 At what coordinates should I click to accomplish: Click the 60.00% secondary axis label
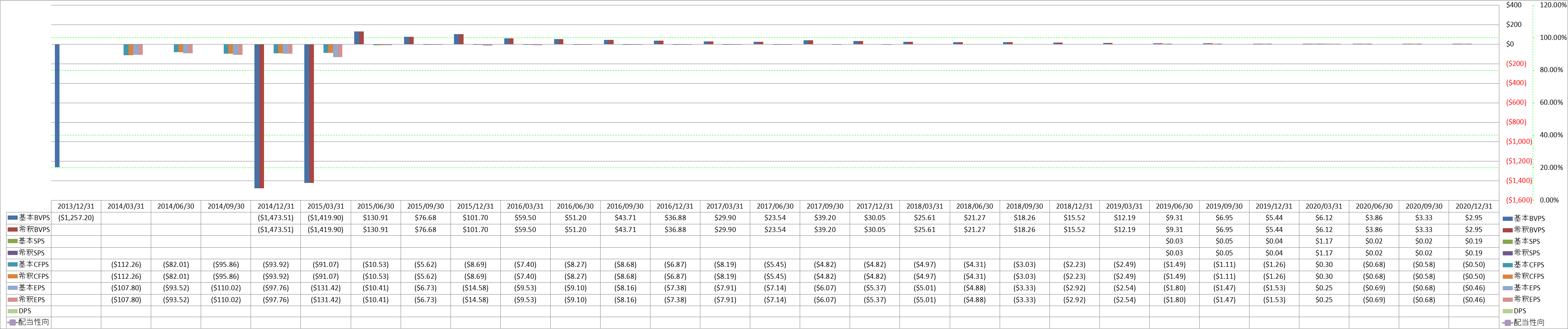(1551, 102)
